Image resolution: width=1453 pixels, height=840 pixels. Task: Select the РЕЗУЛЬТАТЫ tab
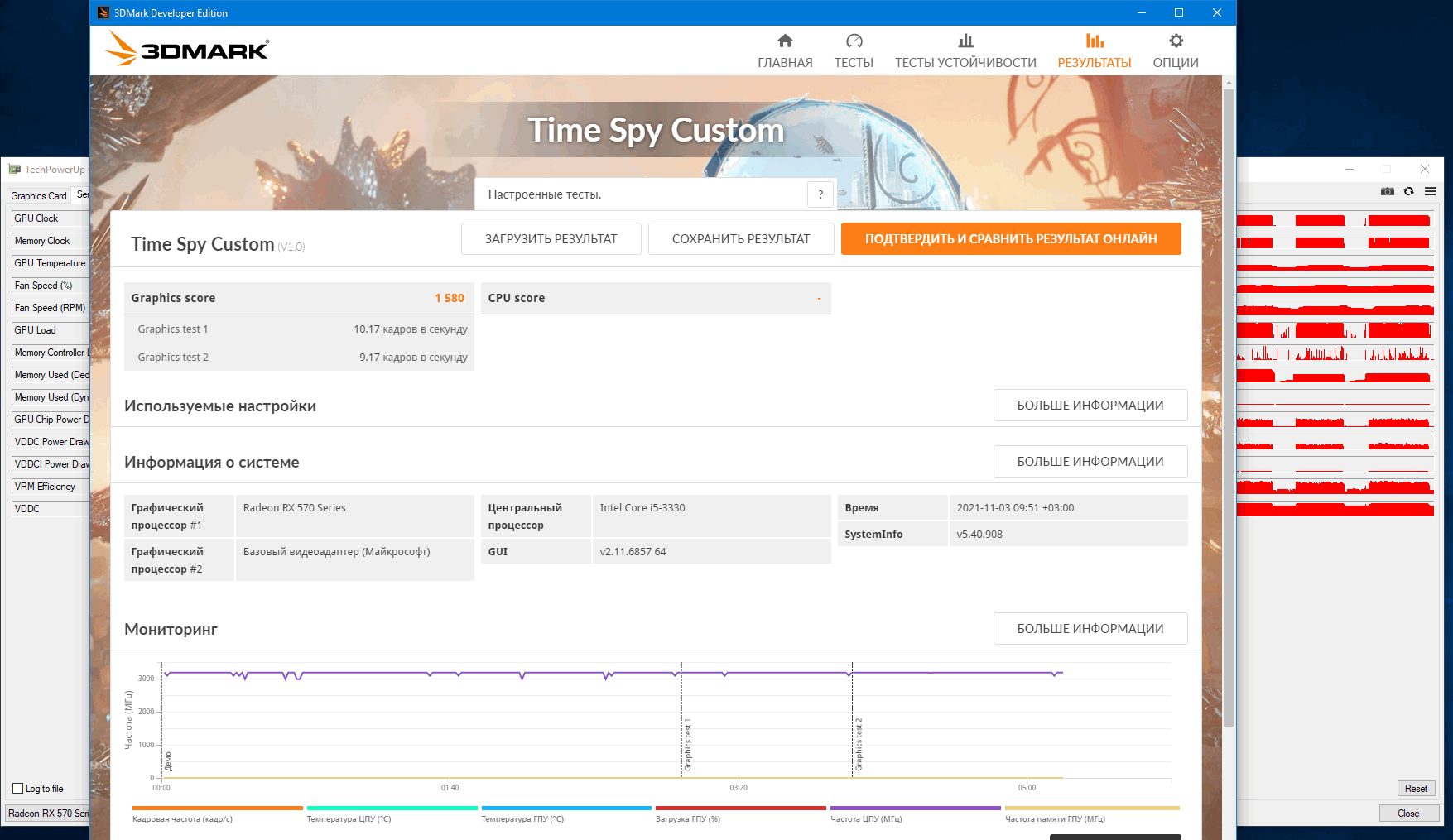tap(1094, 51)
